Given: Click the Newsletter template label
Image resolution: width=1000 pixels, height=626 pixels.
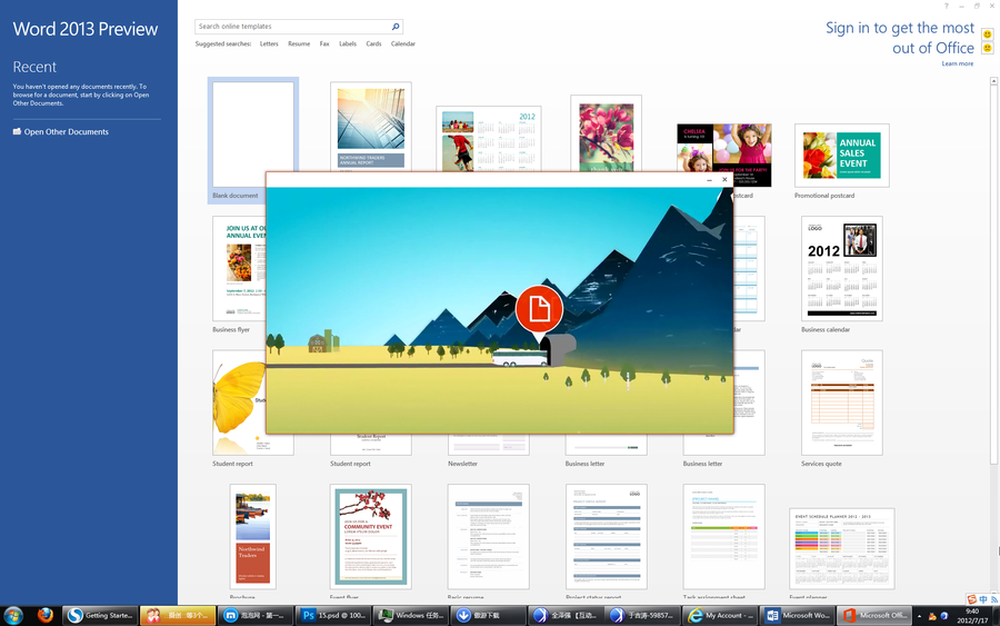Looking at the screenshot, I should coord(462,463).
